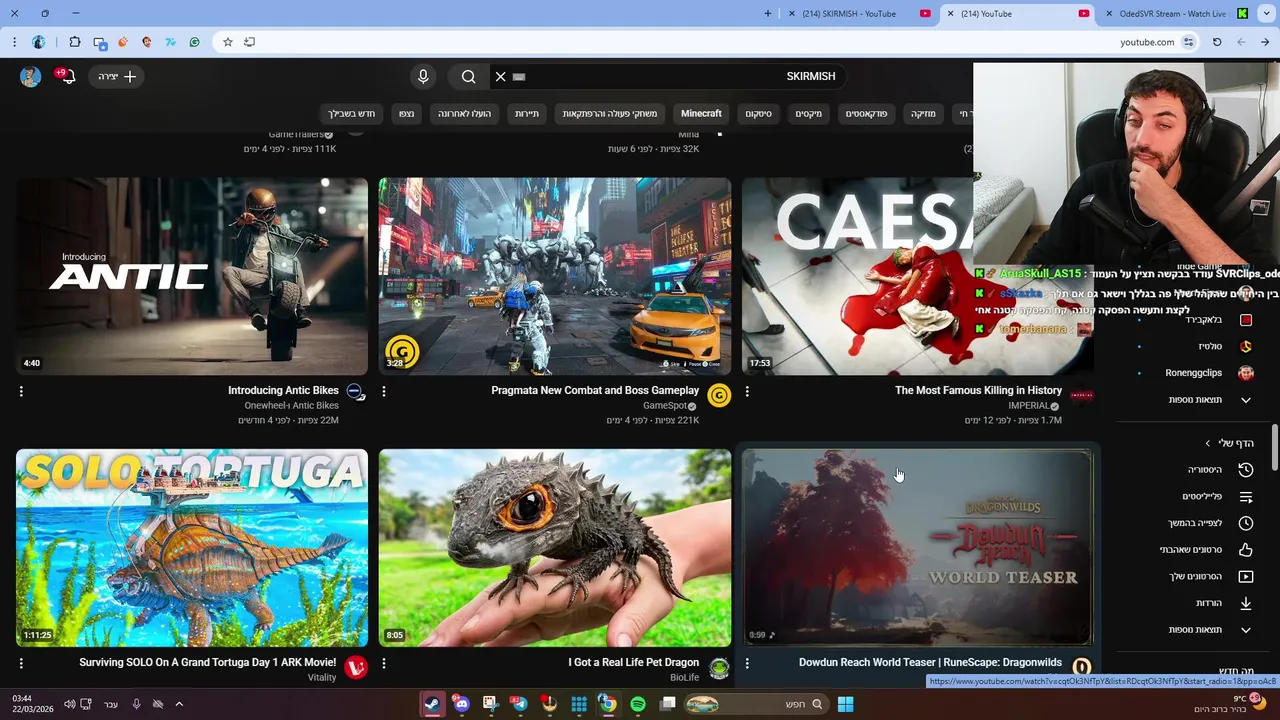Image resolution: width=1280 pixels, height=720 pixels.
Task: Open Vitality channel avatar
Action: [x=356, y=667]
